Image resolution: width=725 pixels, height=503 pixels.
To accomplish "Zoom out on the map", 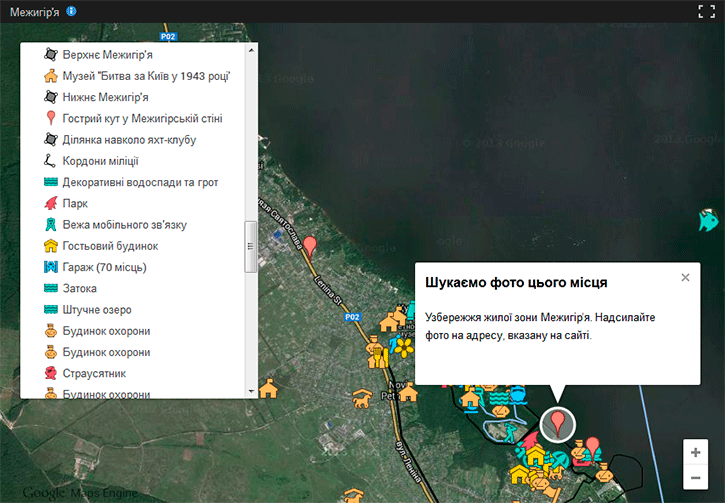I will (696, 477).
